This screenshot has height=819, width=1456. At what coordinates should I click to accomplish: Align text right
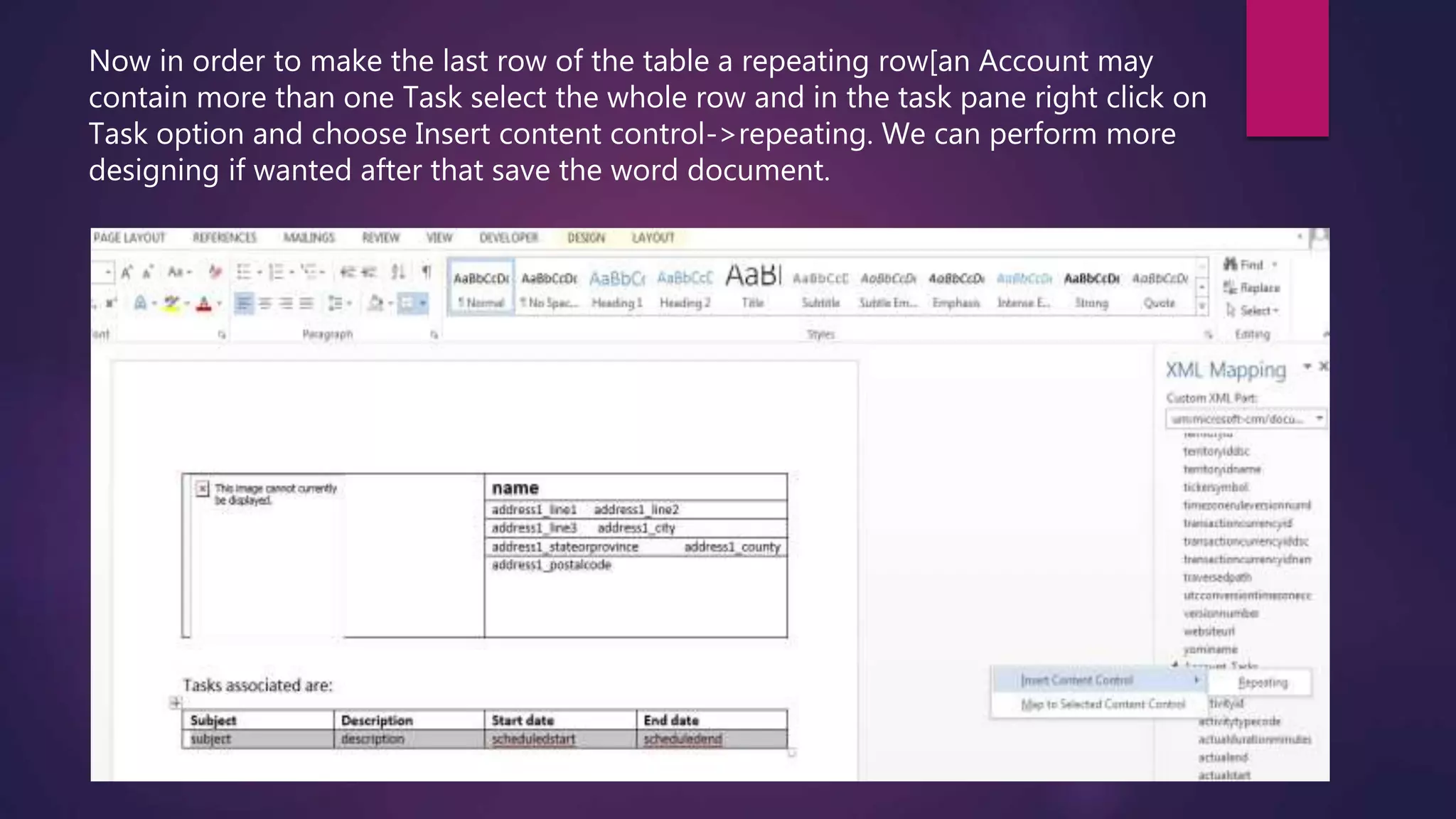pos(286,304)
